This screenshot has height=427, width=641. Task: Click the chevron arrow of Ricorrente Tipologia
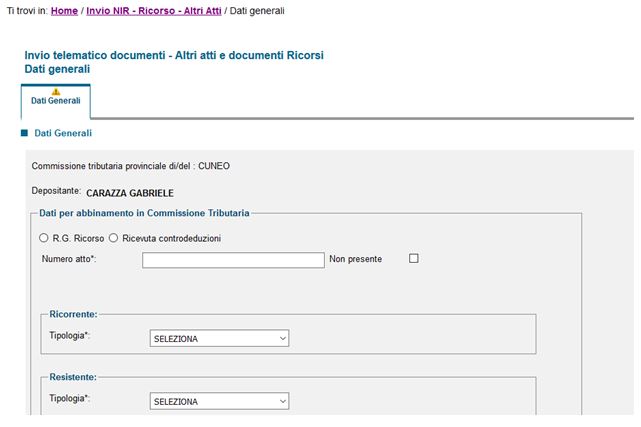point(282,338)
